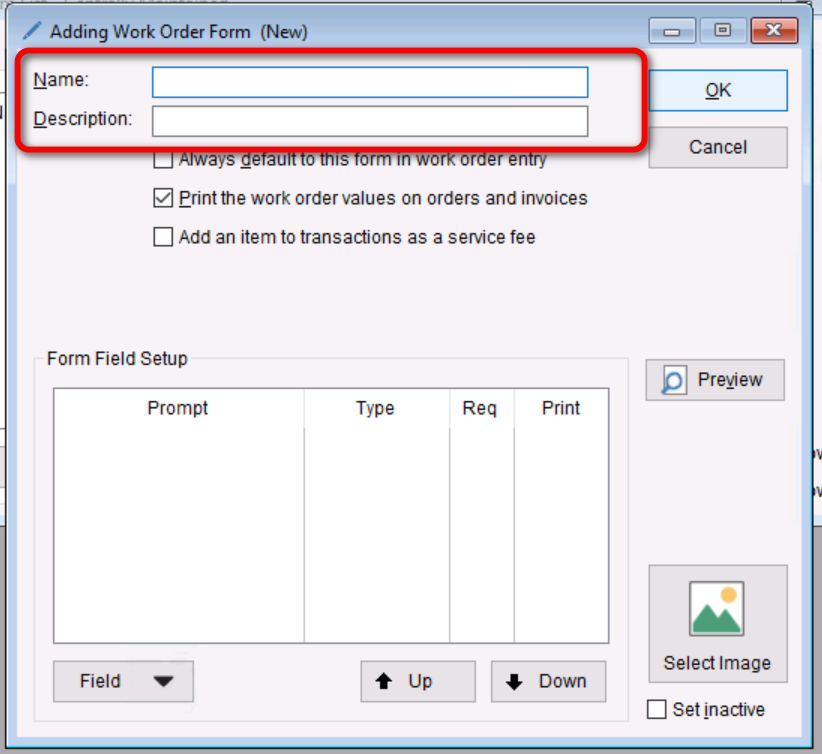Click the Req column header
822x754 pixels.
pyautogui.click(x=480, y=408)
